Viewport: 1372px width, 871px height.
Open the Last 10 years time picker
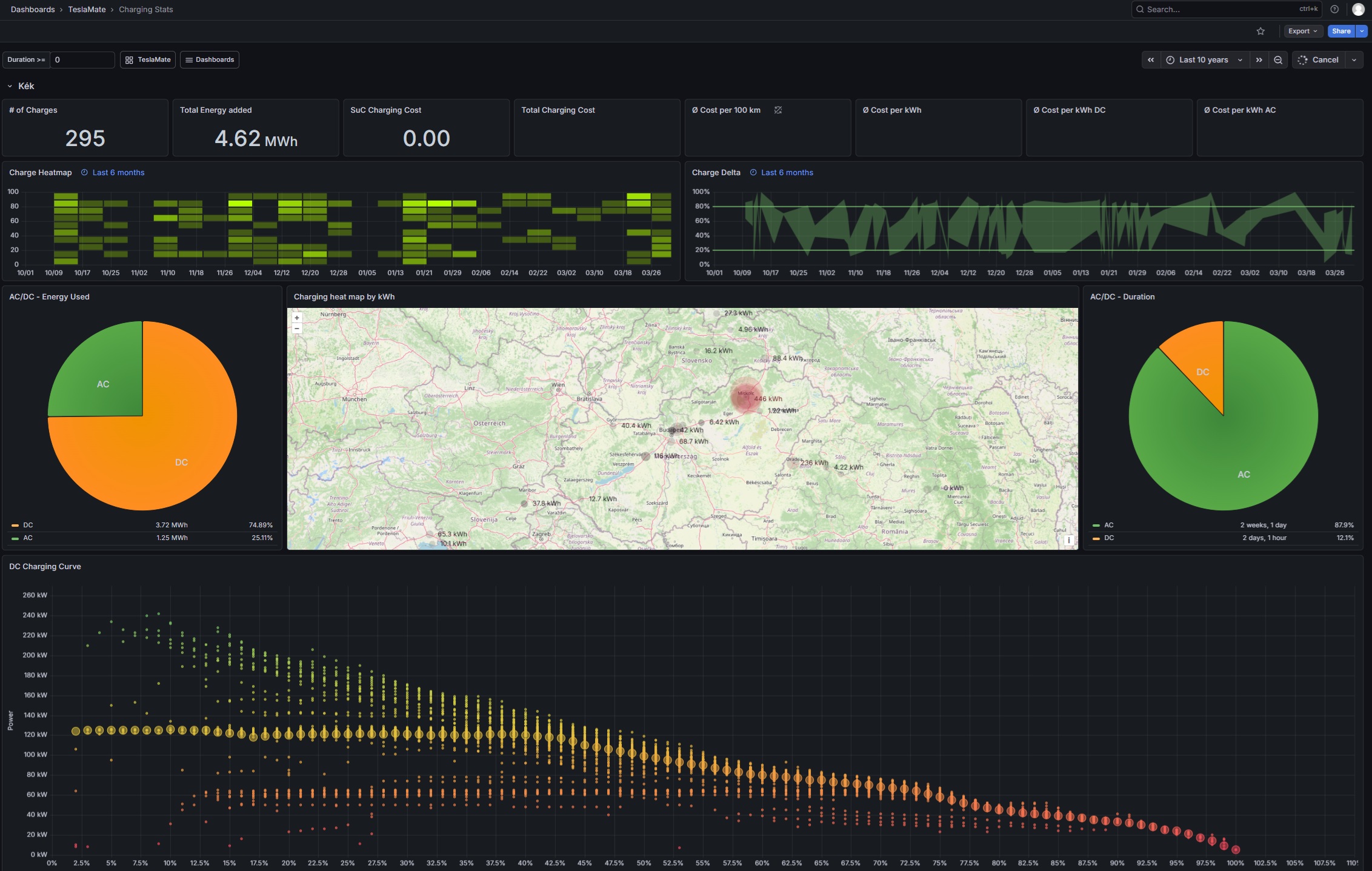(x=1204, y=59)
